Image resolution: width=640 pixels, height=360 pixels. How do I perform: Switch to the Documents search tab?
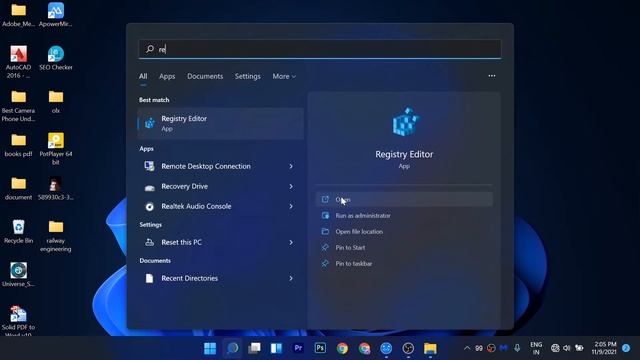(x=205, y=76)
